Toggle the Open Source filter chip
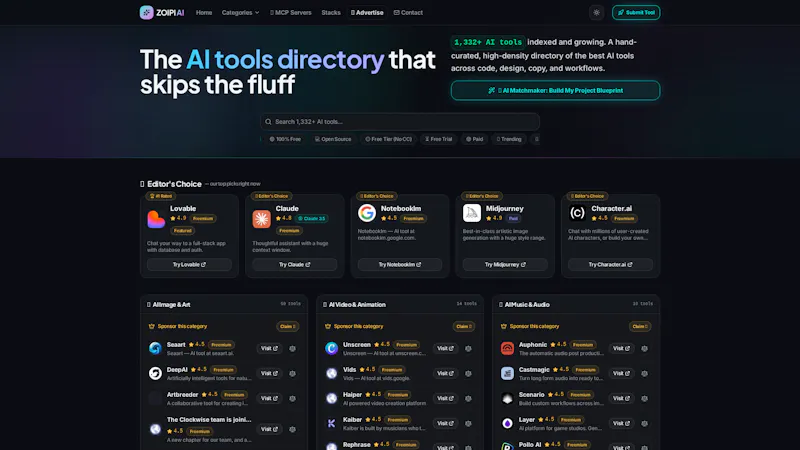 [333, 139]
